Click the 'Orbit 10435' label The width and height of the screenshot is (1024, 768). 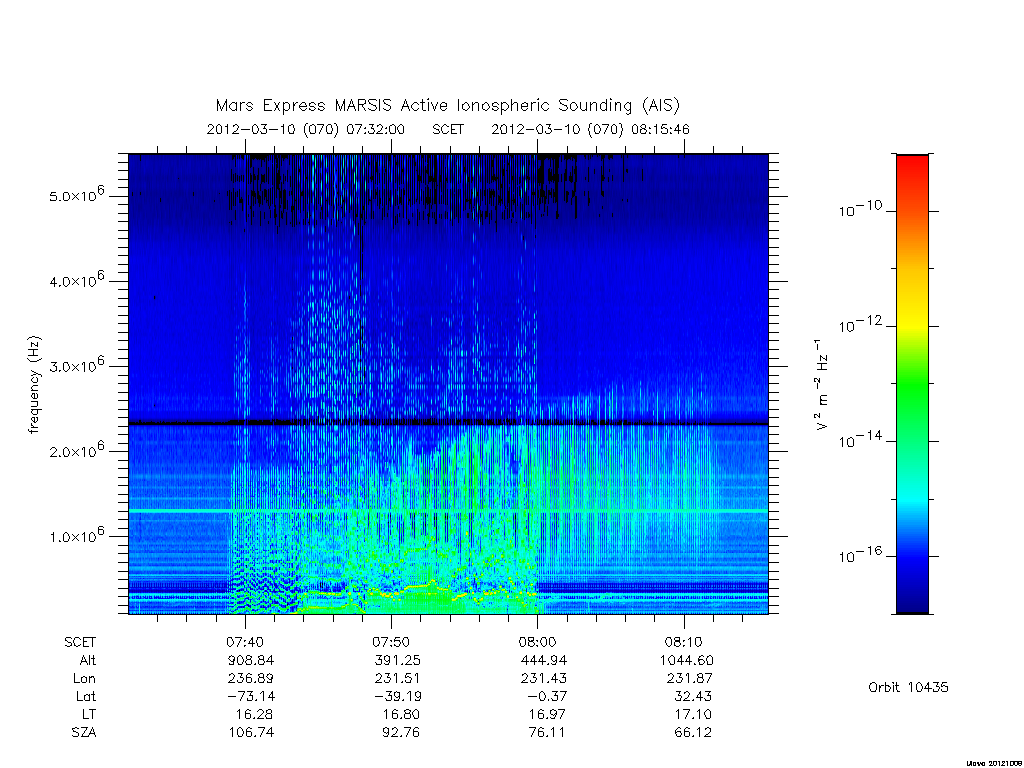(x=908, y=687)
